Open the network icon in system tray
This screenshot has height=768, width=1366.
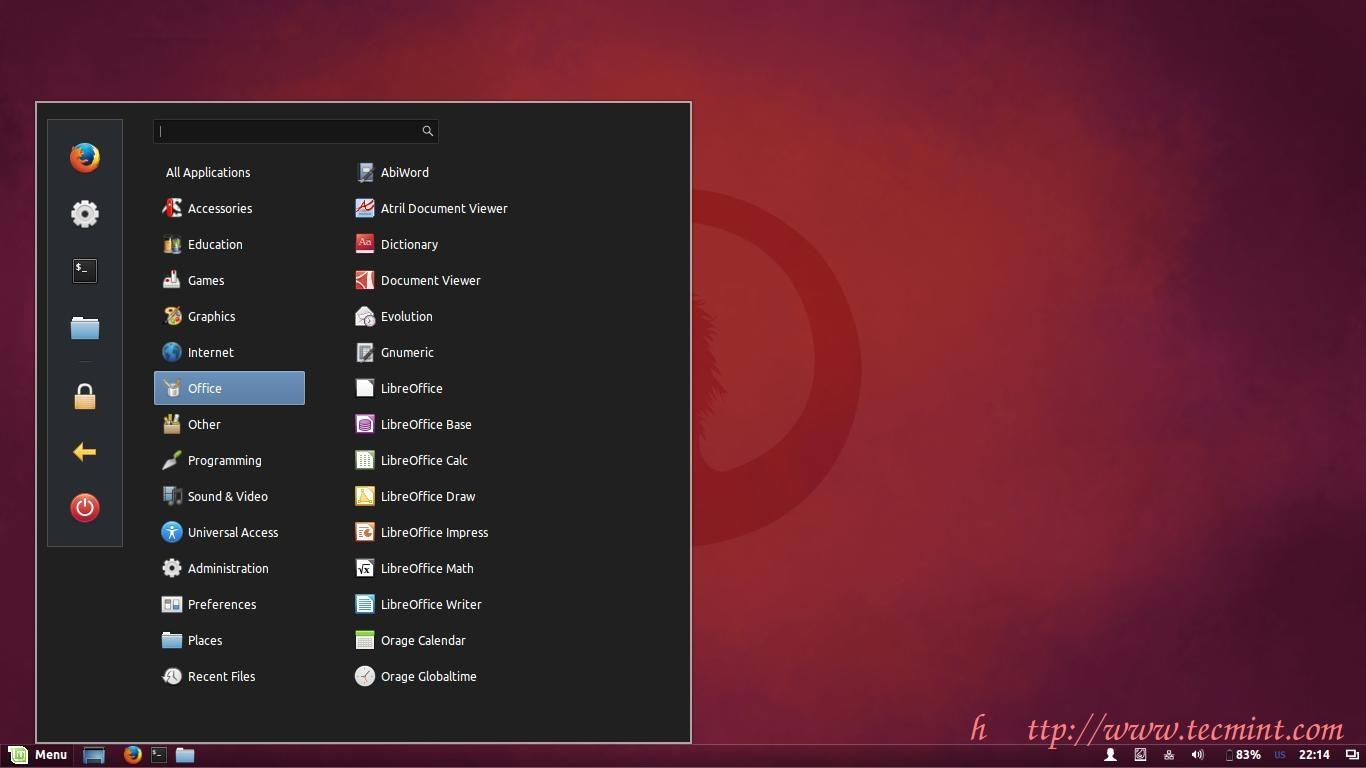coord(1168,755)
